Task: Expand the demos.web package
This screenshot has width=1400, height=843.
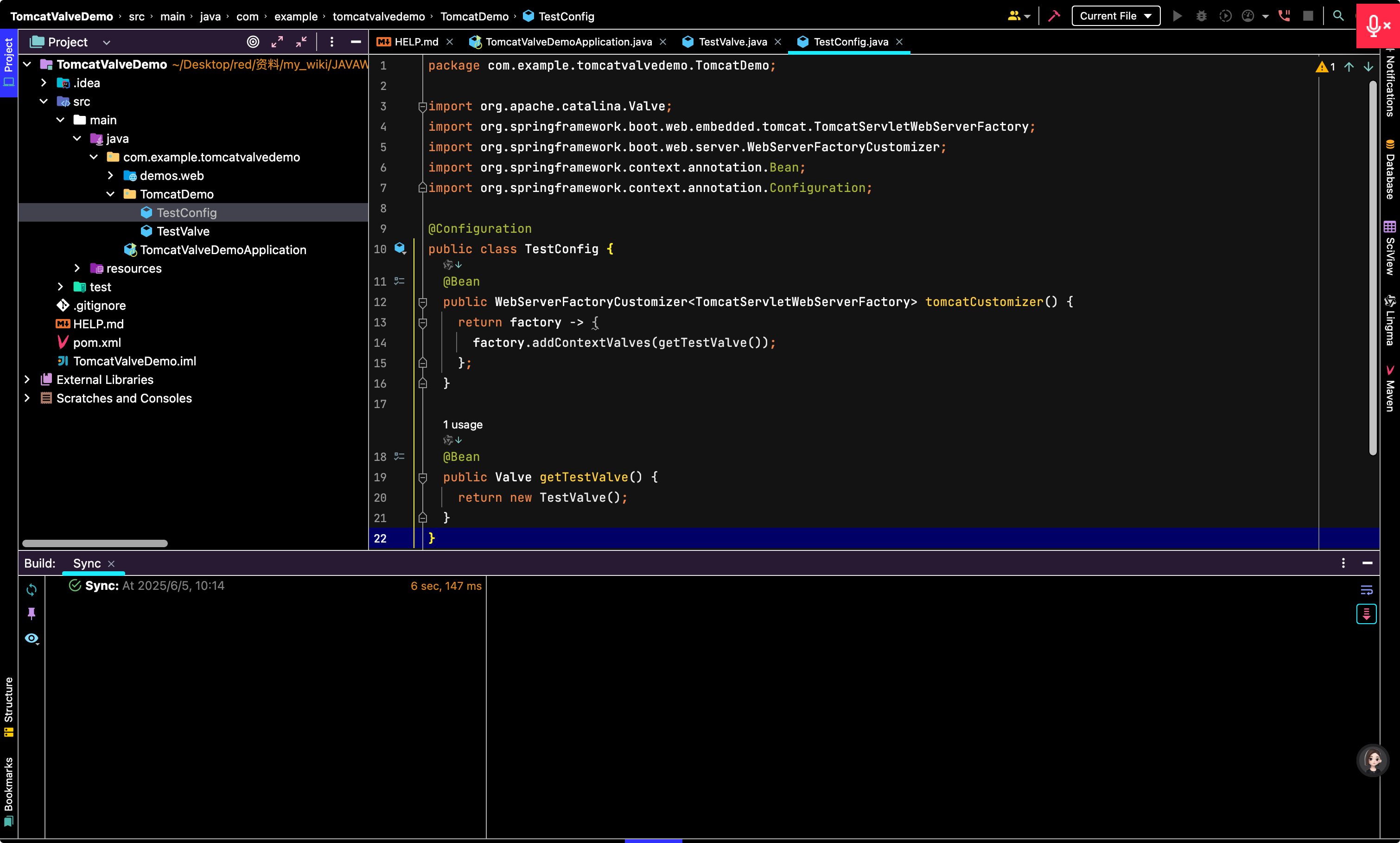Action: point(110,176)
